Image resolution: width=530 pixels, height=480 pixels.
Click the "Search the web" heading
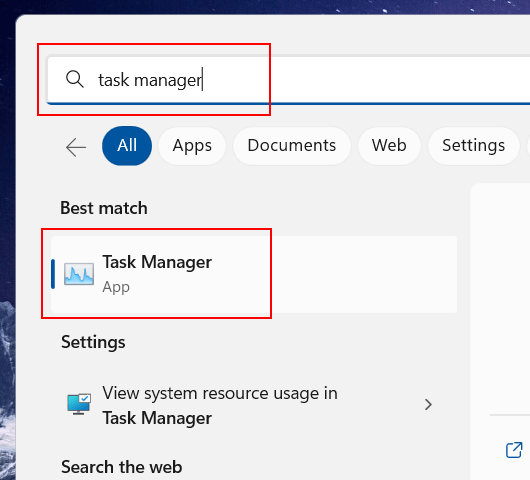tap(122, 467)
